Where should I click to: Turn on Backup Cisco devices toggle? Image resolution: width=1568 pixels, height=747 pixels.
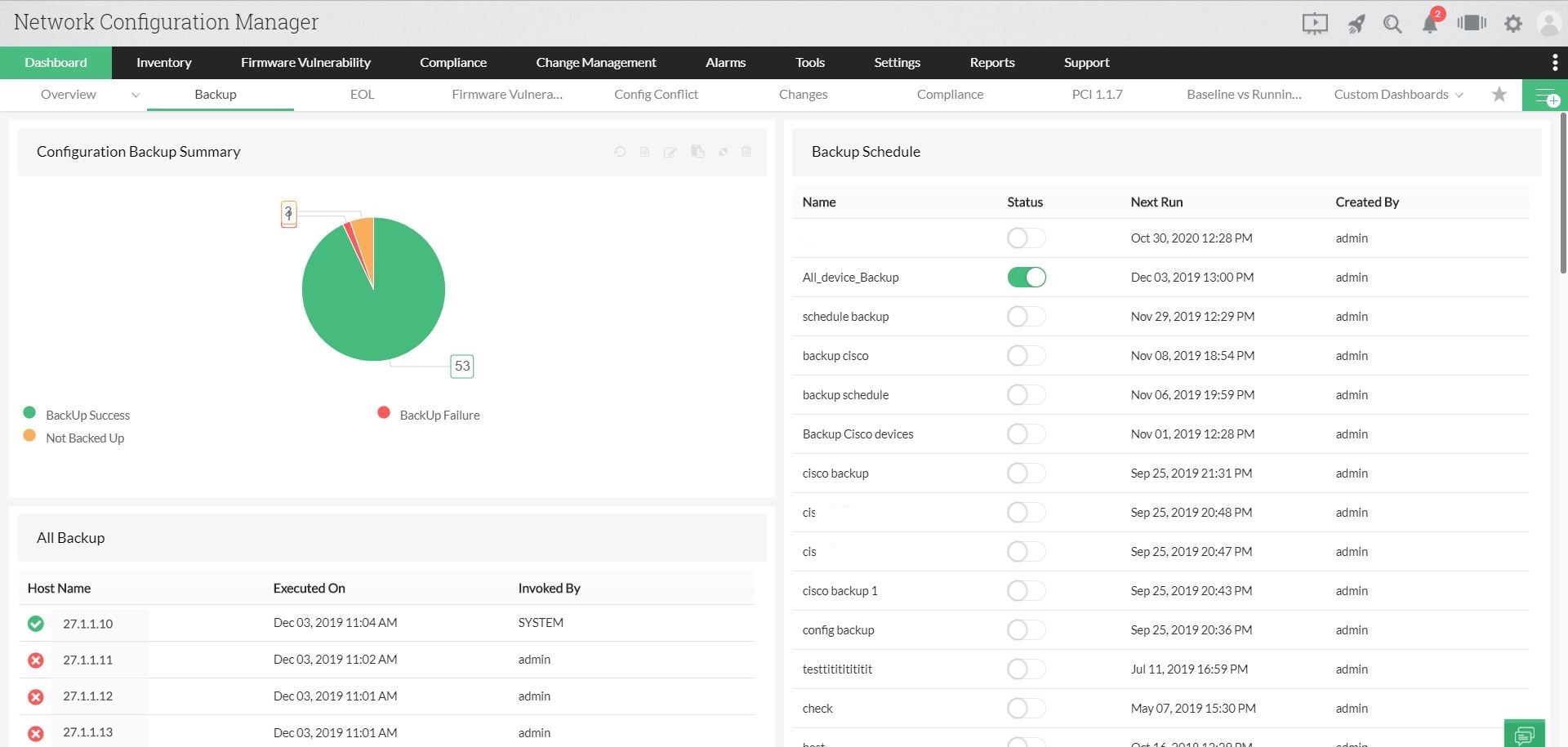click(1027, 434)
